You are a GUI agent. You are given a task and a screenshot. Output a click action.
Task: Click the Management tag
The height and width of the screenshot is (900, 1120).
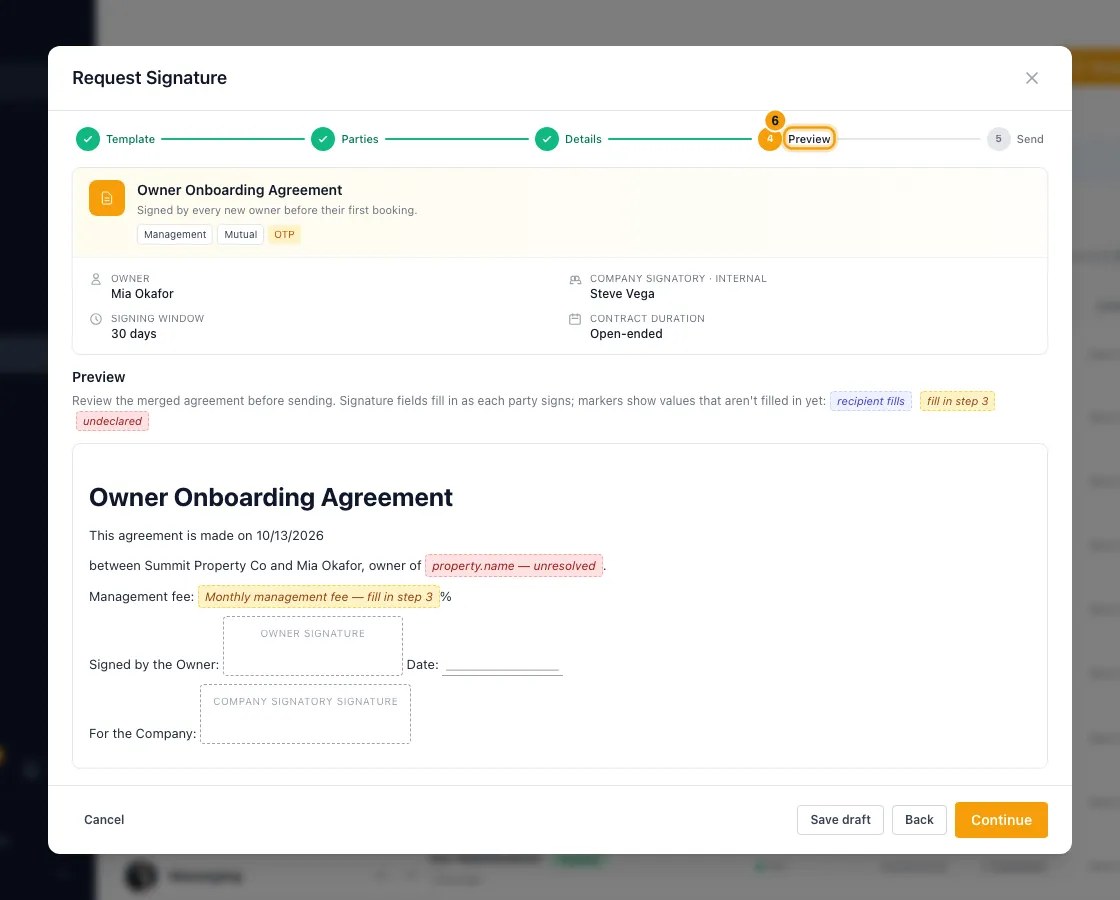[x=175, y=234]
